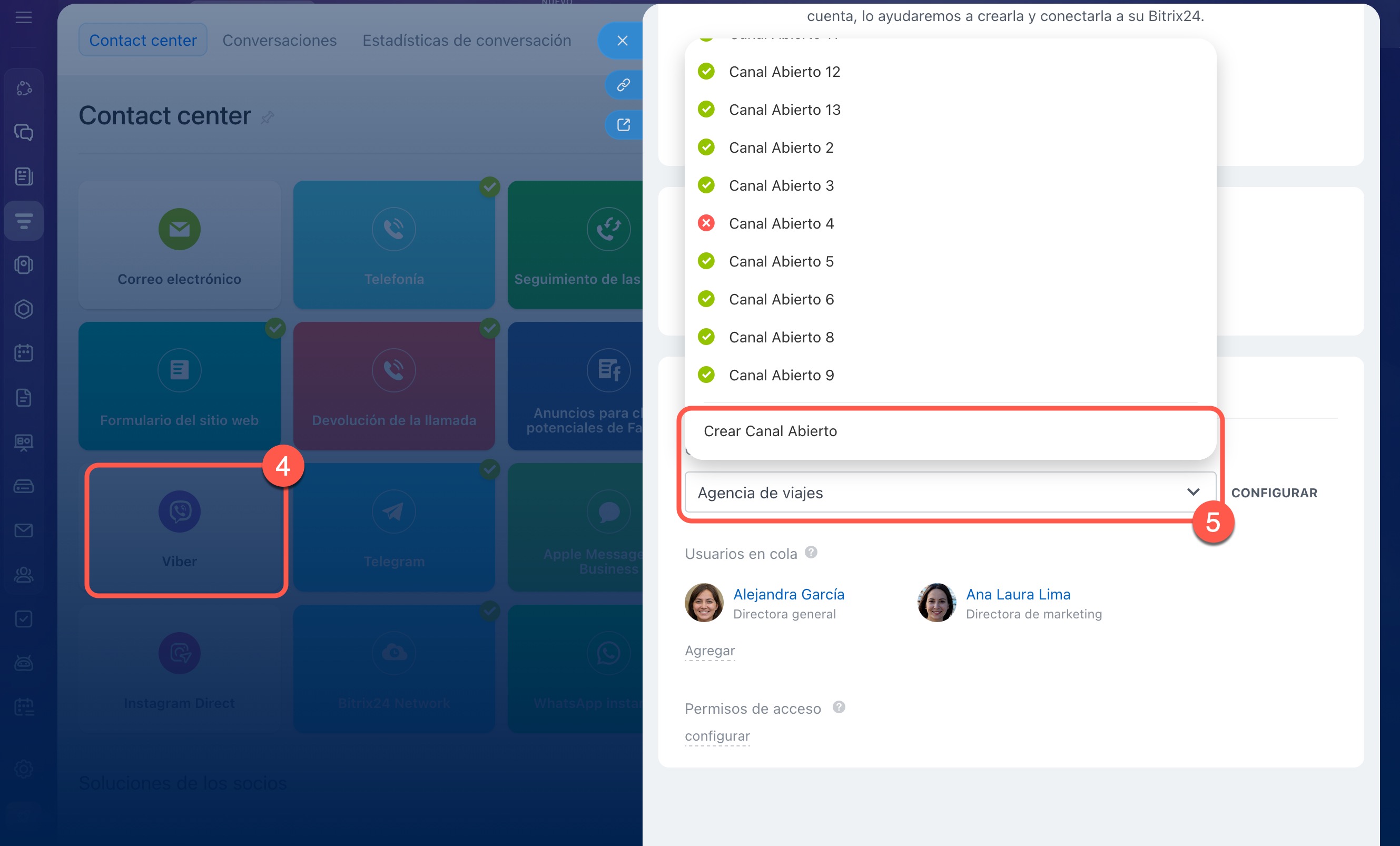Select Canal Abierto 4 with red status
Screen dimensions: 1400x846
(x=781, y=223)
